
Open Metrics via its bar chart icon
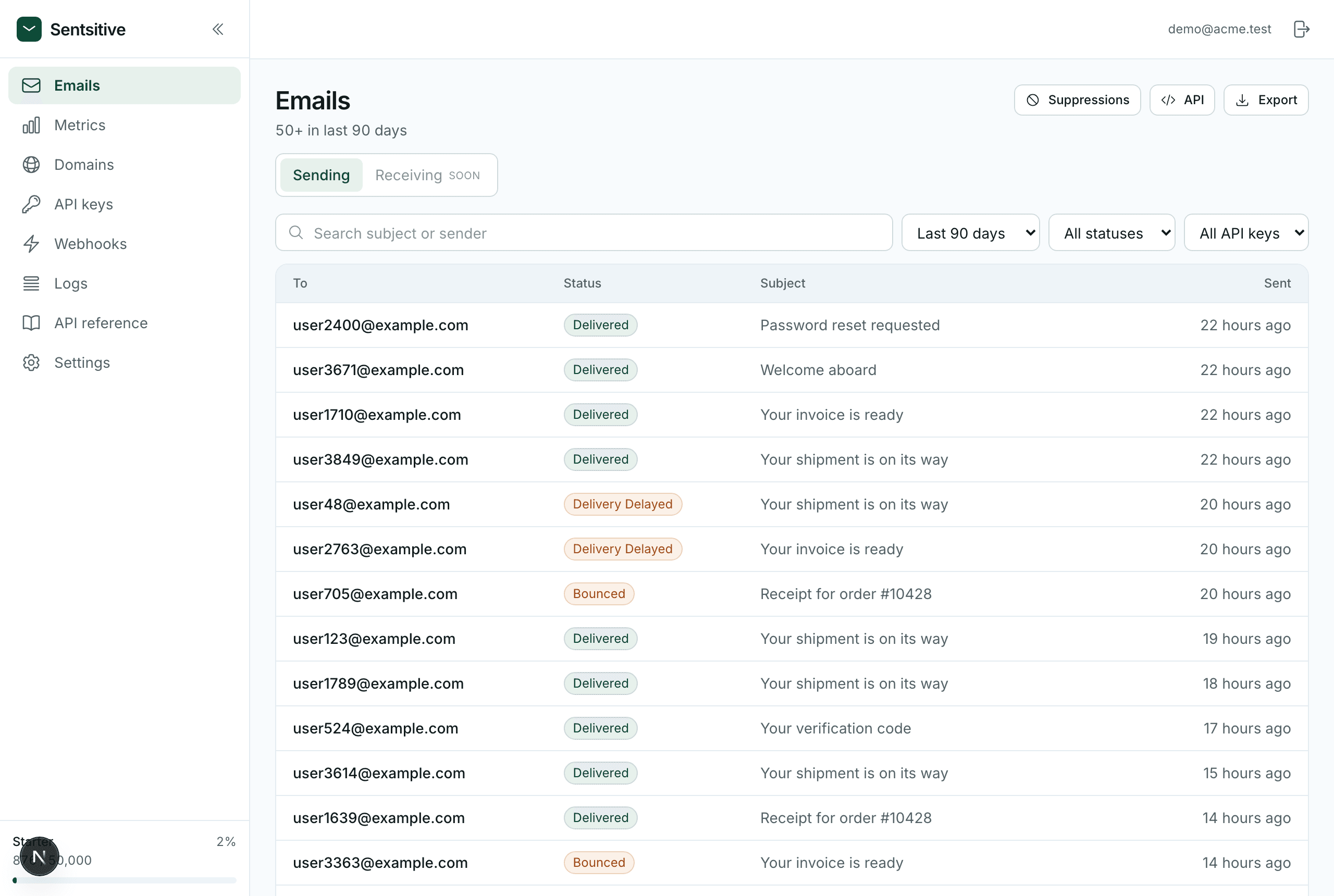31,125
